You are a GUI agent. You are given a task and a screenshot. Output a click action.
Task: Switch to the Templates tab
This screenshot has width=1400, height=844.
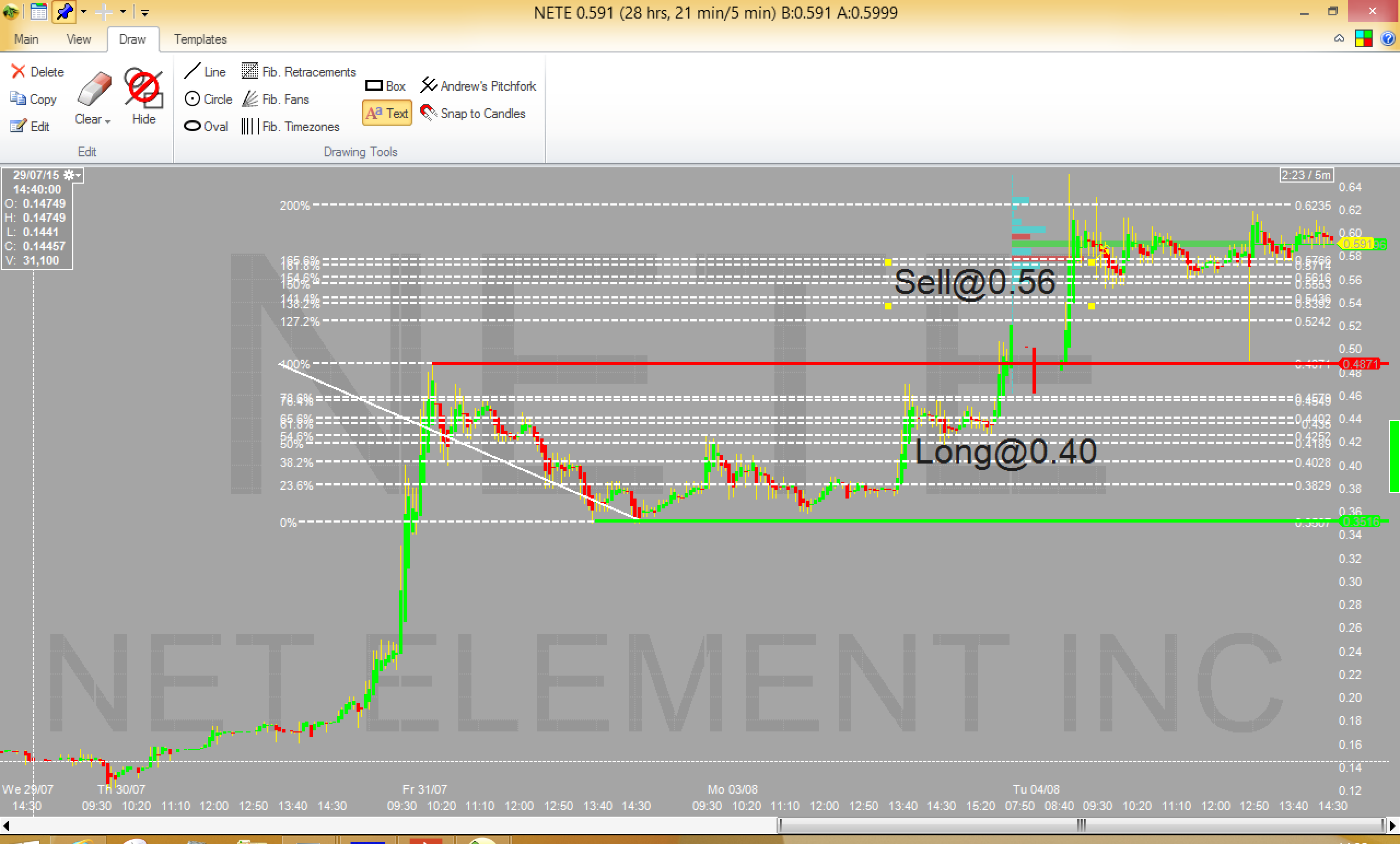[200, 39]
